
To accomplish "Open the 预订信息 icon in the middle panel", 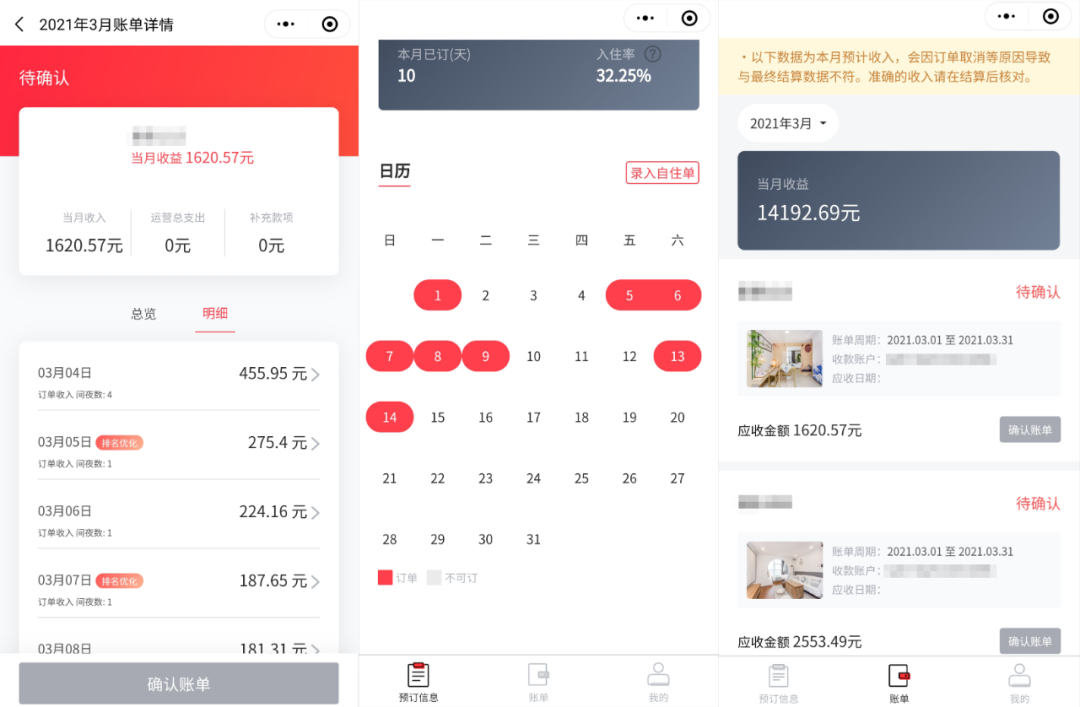I will [418, 677].
